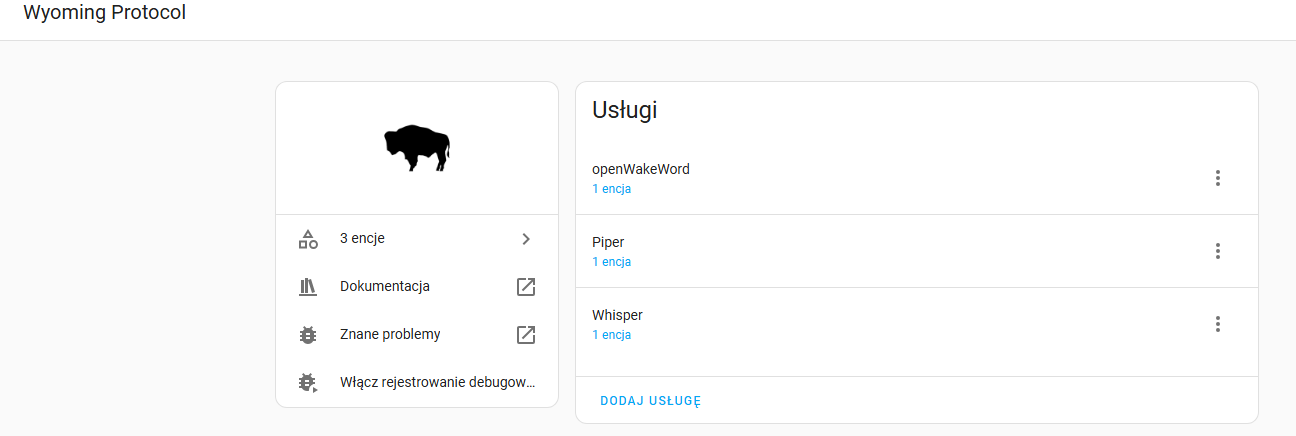Click the debug logging bug icon
This screenshot has width=1296, height=436.
coord(308,383)
